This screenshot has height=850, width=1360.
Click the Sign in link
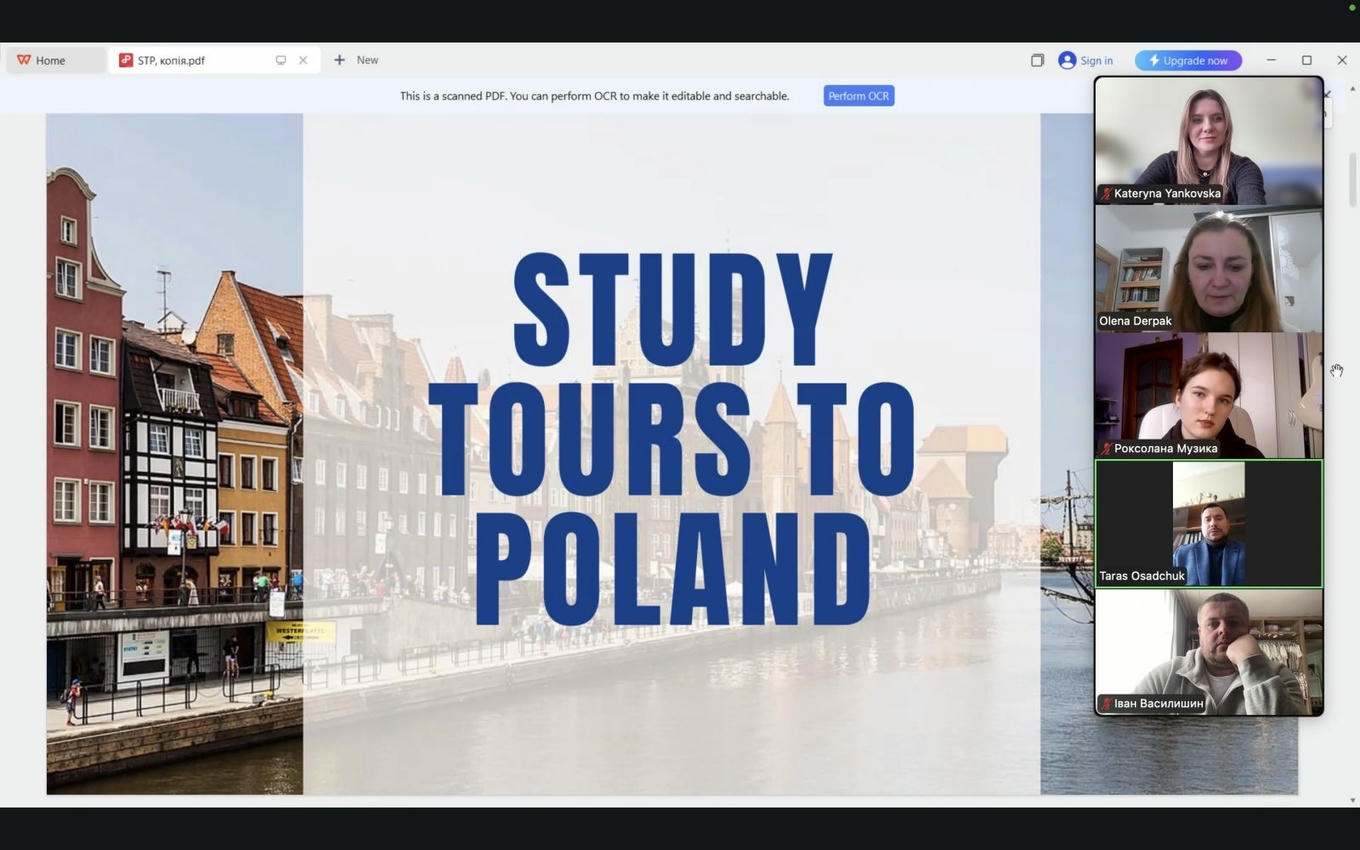click(x=1096, y=60)
